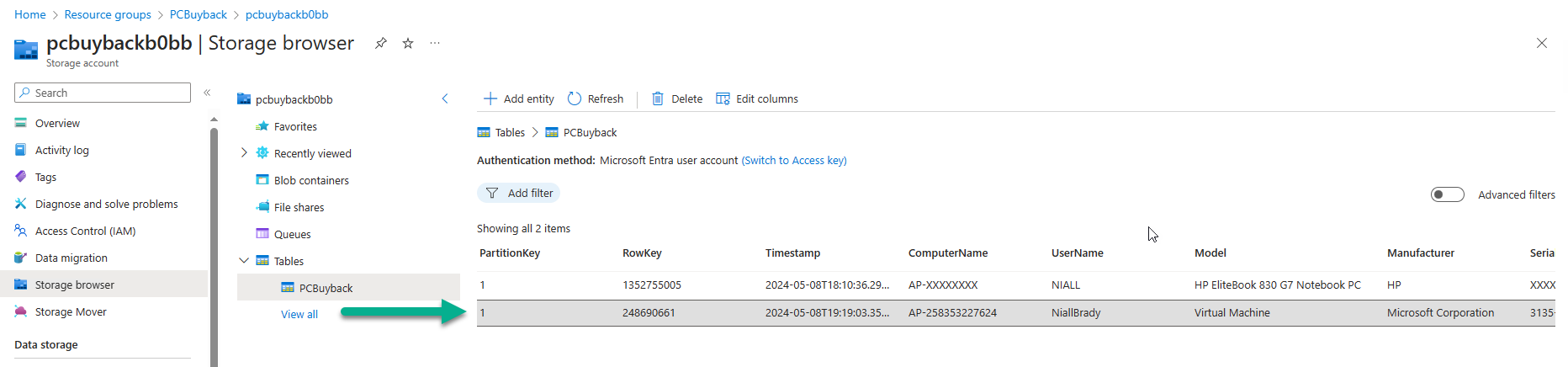This screenshot has width=1568, height=367.
Task: Click the Activity log icon
Action: pyautogui.click(x=21, y=150)
